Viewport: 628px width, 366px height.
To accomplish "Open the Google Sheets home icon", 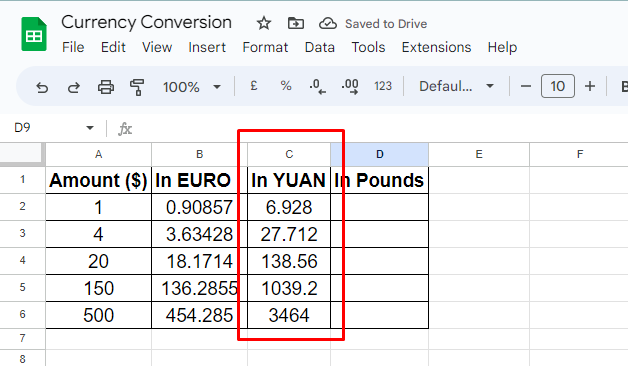I will pyautogui.click(x=34, y=34).
